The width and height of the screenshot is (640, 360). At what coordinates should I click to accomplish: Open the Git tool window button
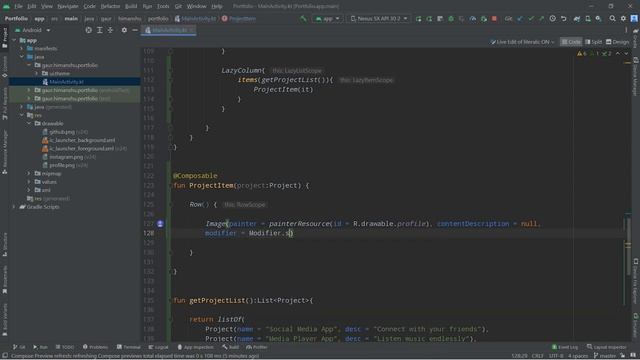click(x=19, y=347)
